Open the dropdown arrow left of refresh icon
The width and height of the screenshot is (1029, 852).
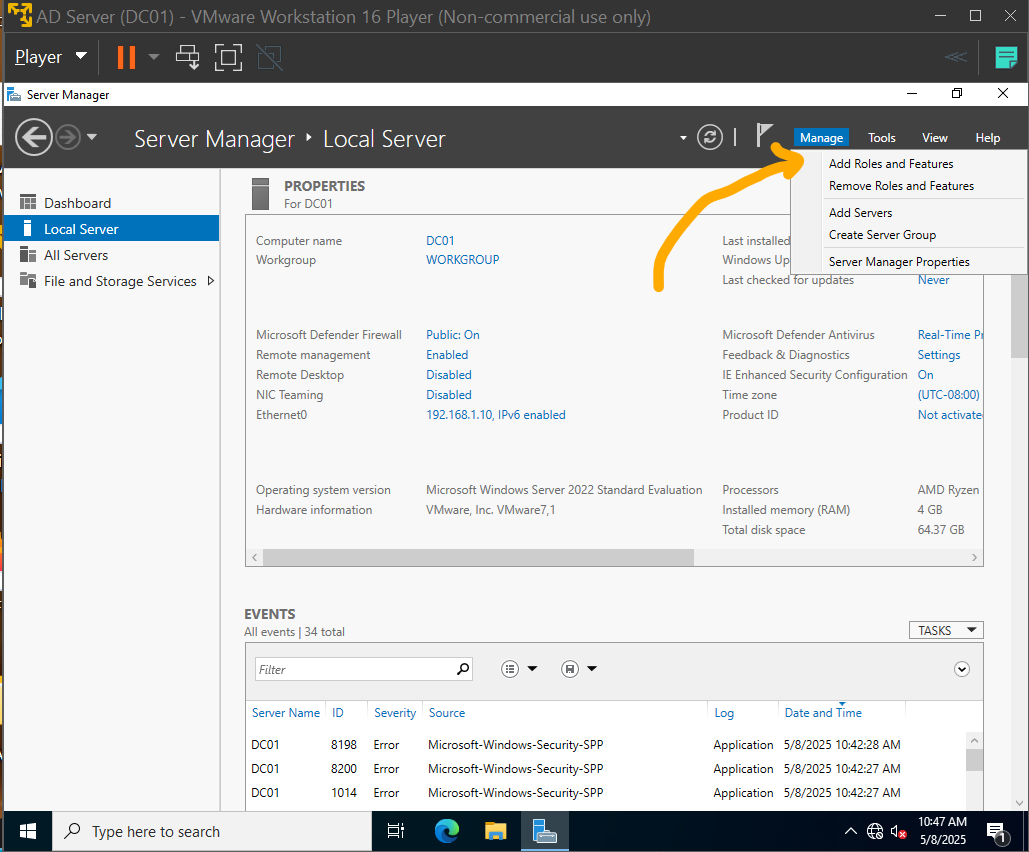click(x=683, y=138)
